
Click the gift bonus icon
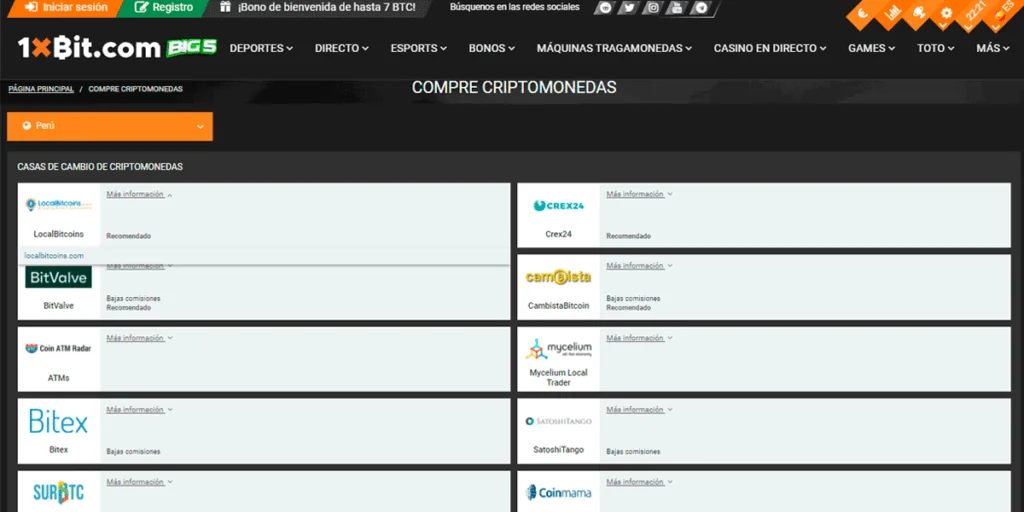click(x=225, y=8)
